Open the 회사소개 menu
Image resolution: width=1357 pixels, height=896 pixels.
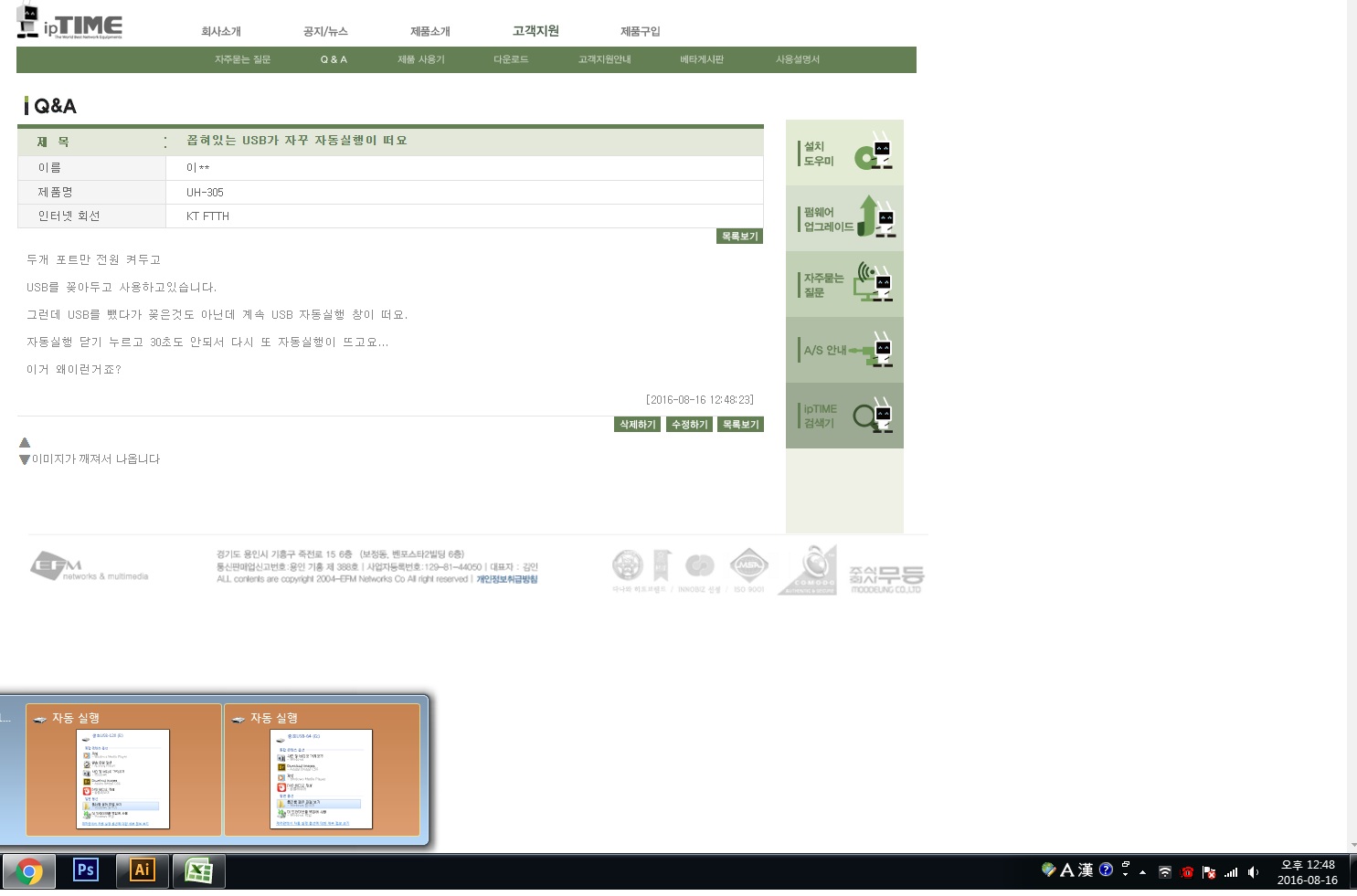(x=221, y=31)
